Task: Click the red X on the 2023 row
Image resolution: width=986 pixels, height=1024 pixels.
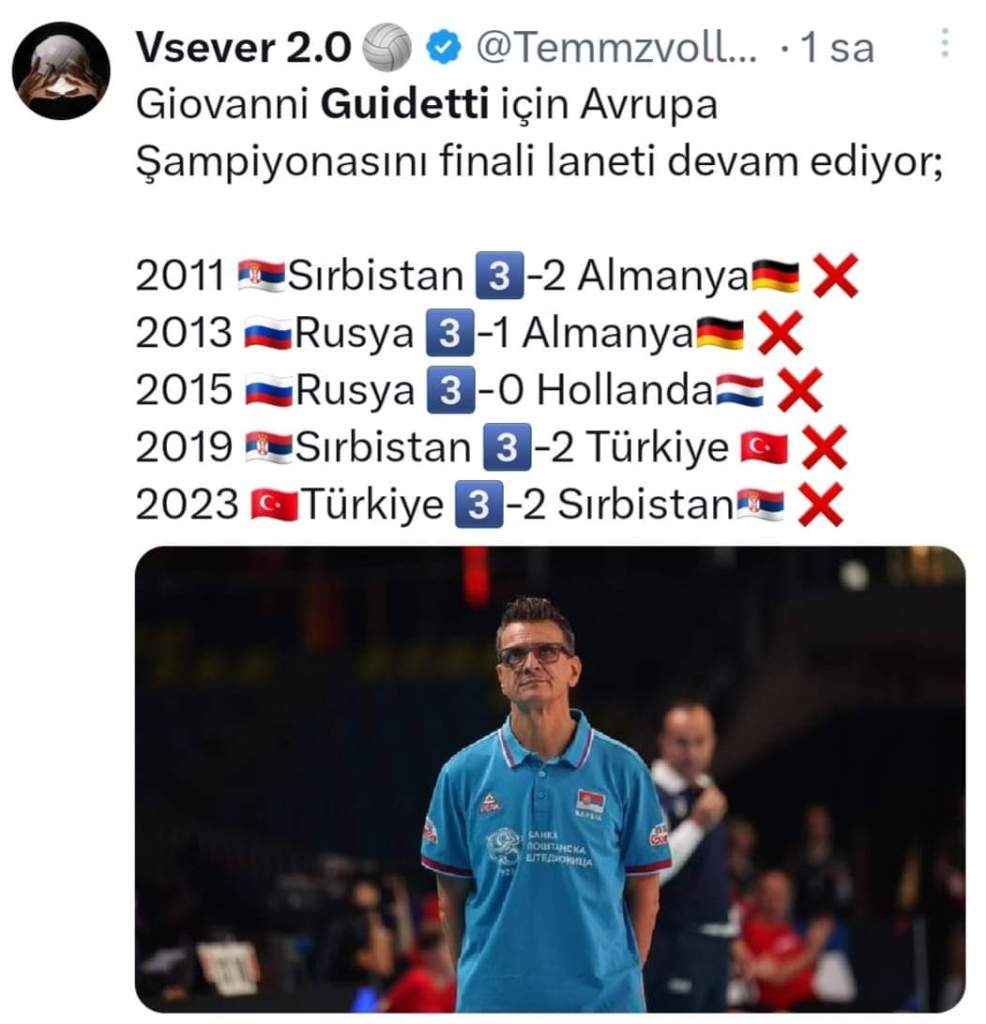Action: [821, 505]
